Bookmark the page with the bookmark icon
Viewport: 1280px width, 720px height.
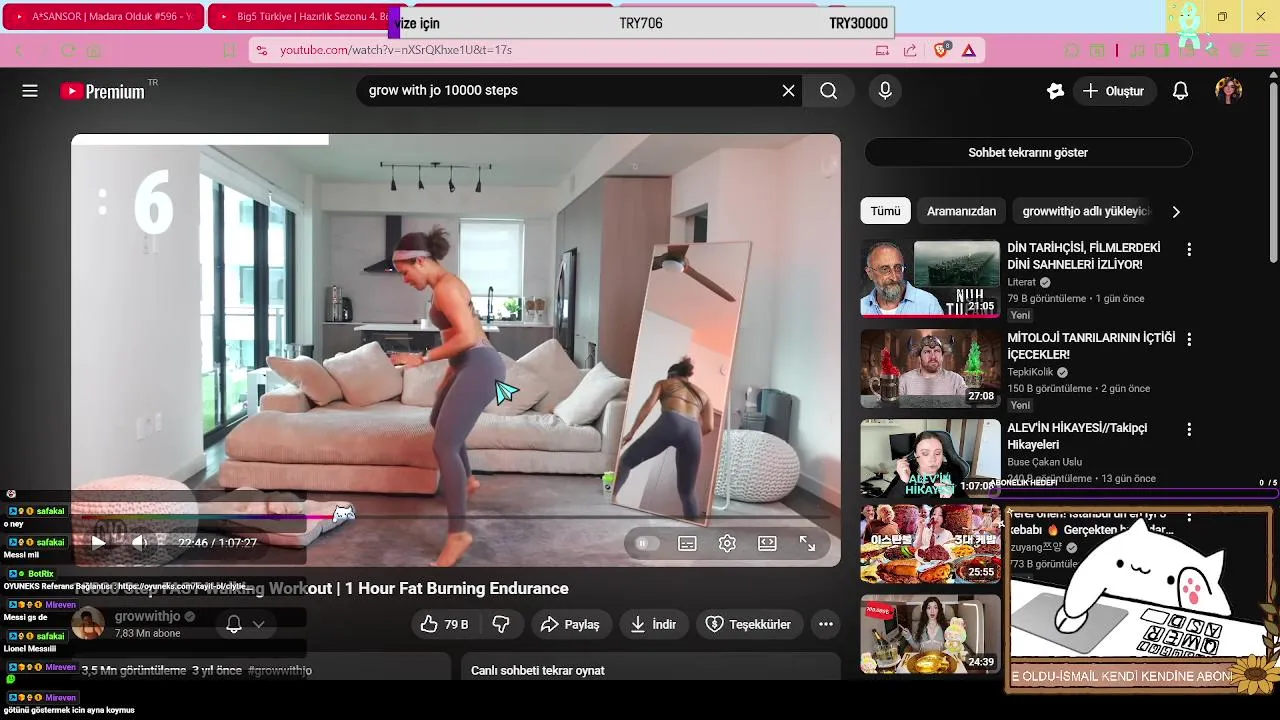point(229,50)
